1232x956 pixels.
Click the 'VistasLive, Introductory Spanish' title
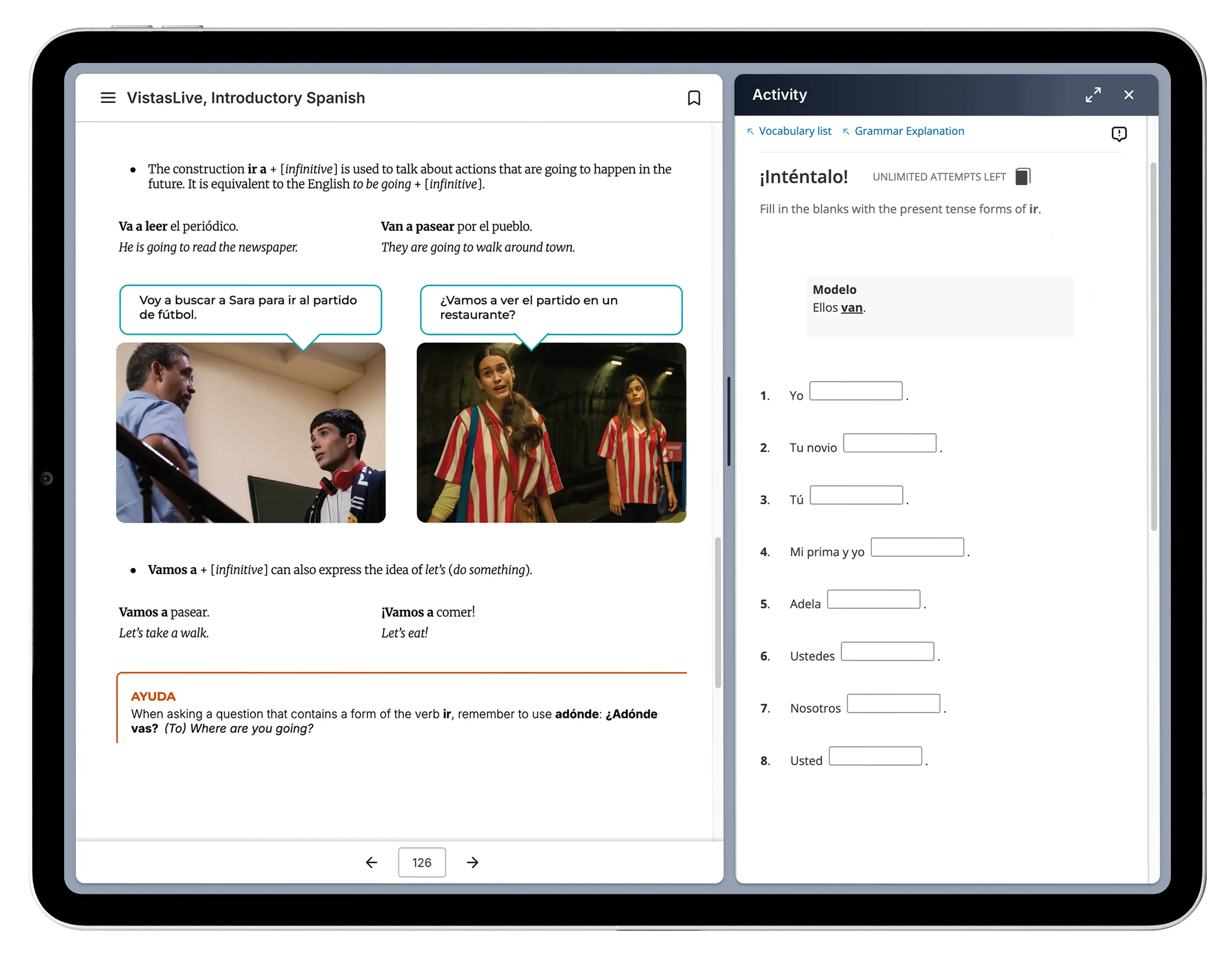[246, 98]
